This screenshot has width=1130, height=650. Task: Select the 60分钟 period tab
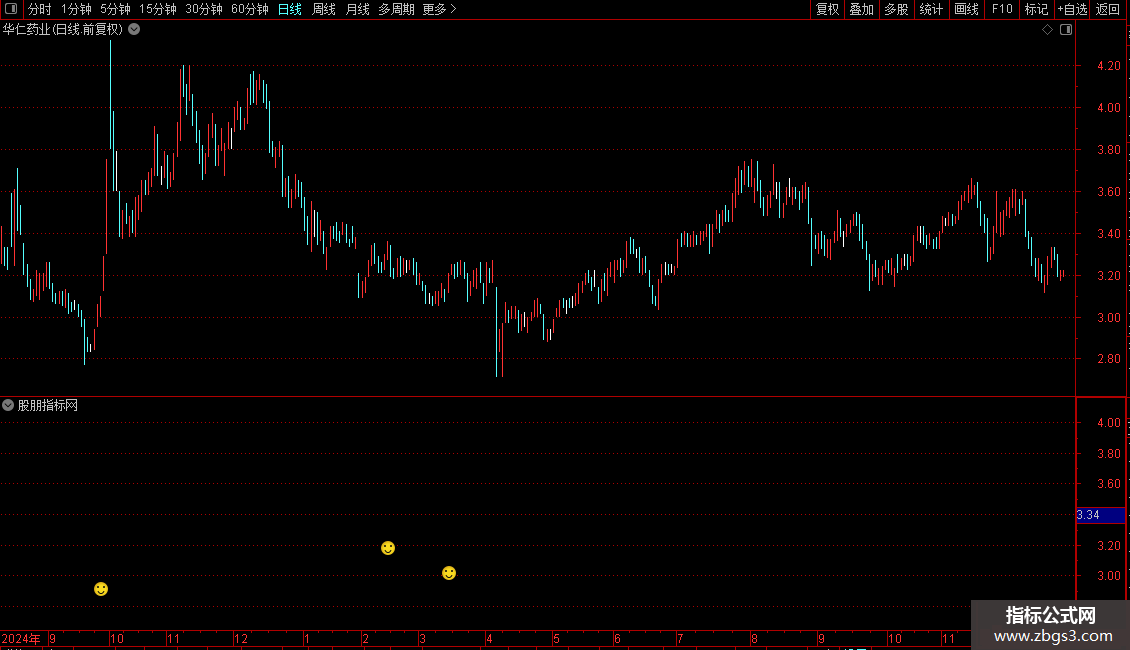250,9
